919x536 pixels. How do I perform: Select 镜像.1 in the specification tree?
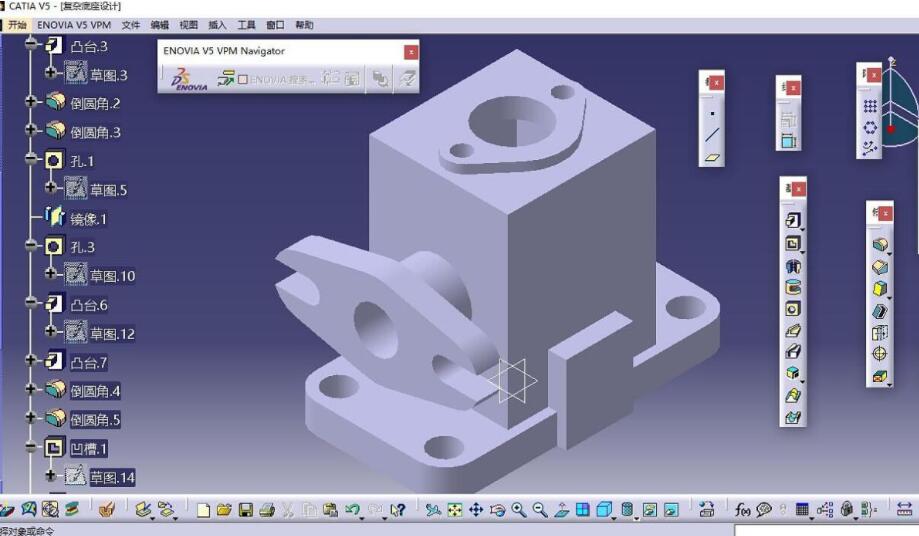(x=88, y=219)
